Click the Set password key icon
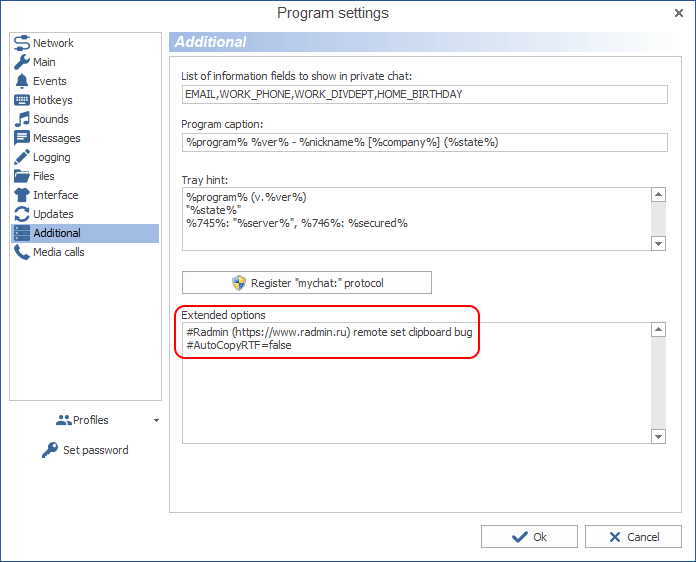Screen dimensions: 696x562 pos(50,450)
